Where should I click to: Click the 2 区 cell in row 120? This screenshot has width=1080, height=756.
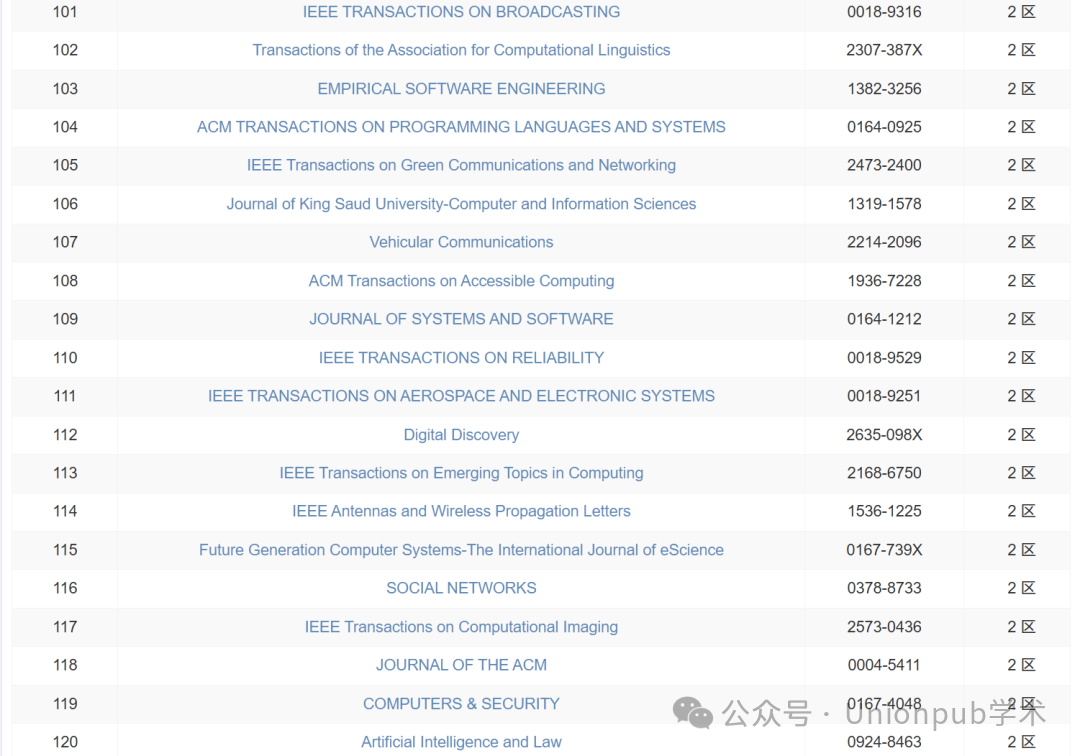coord(1021,742)
